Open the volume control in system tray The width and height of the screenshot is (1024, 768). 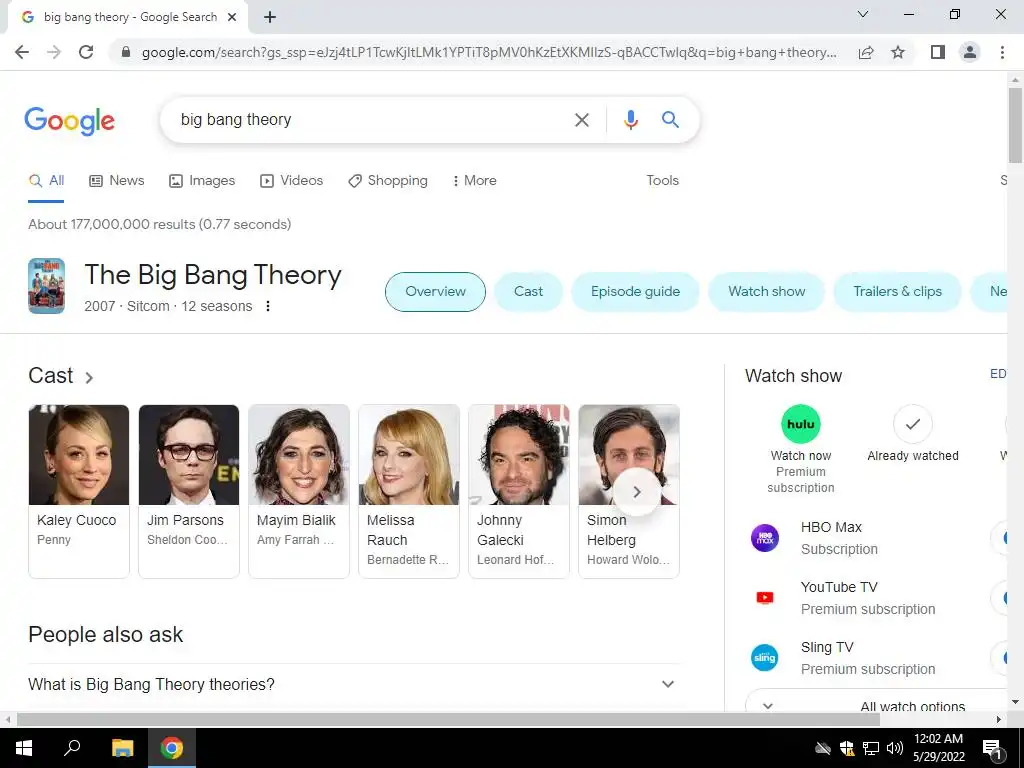895,748
